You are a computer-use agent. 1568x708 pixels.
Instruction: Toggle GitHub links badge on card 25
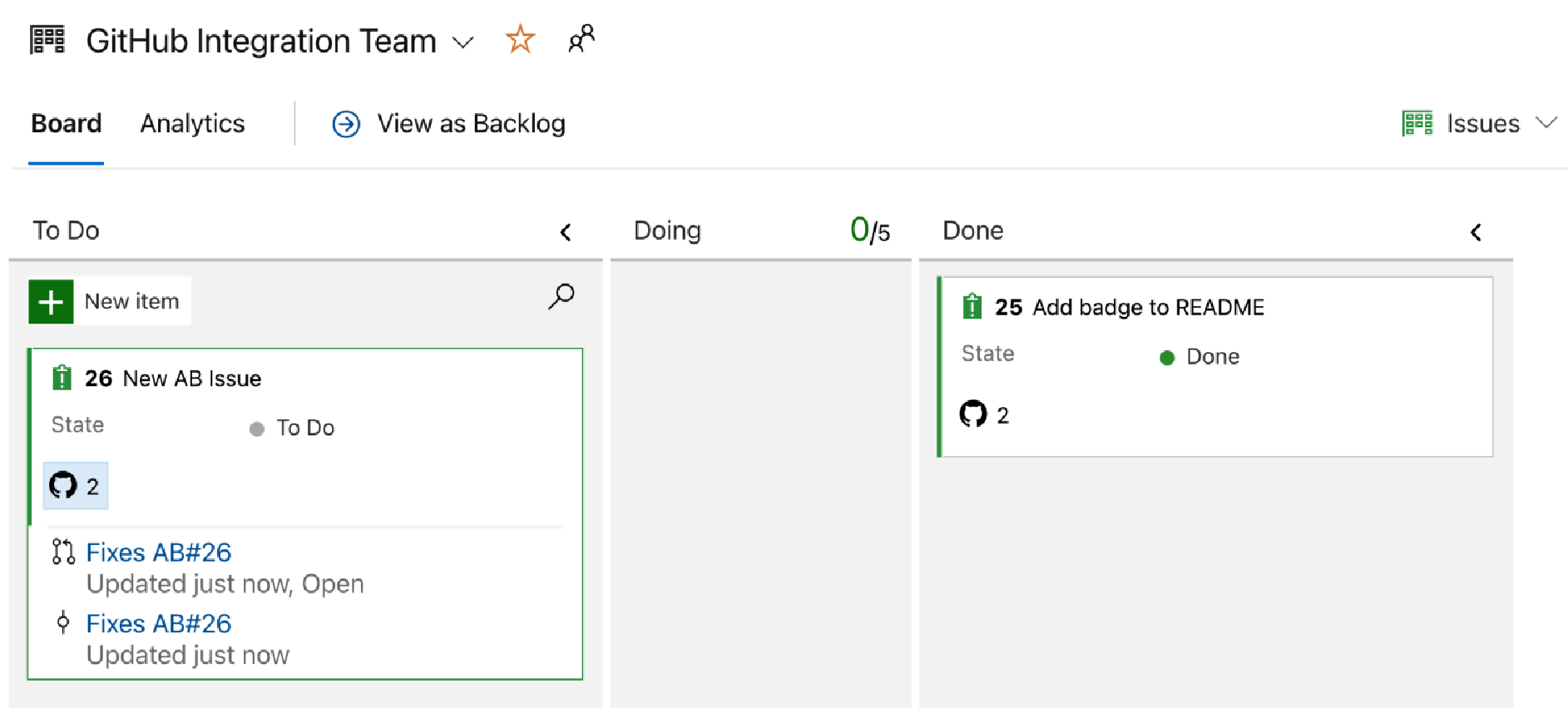click(x=985, y=414)
